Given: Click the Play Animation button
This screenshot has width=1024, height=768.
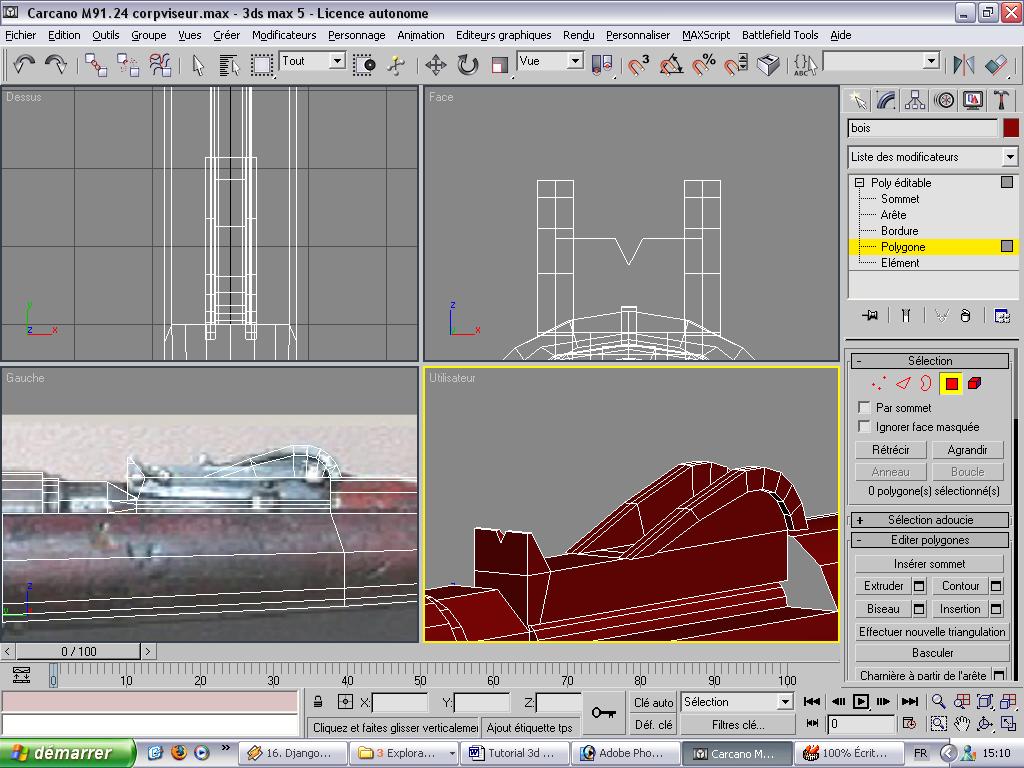Looking at the screenshot, I should point(861,701).
